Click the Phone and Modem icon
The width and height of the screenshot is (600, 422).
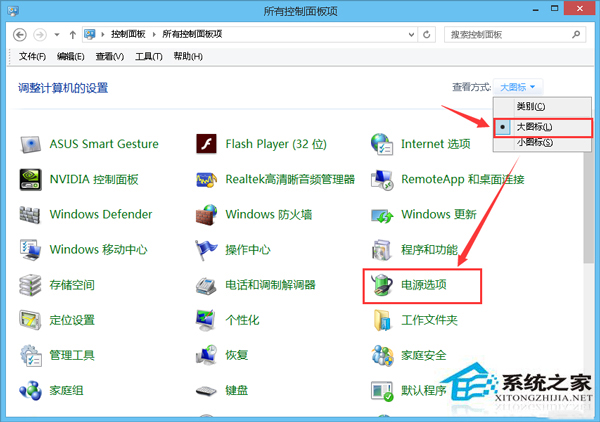pos(206,285)
